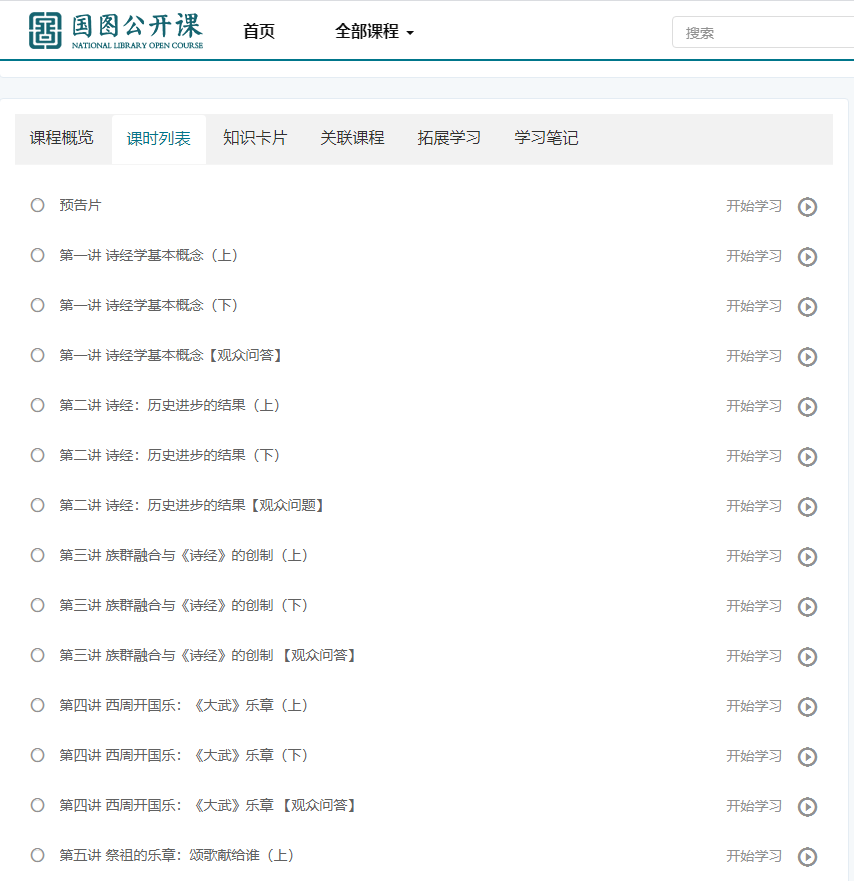This screenshot has height=881, width=854.
Task: Go to 首页 in the top navigation
Action: tap(258, 31)
